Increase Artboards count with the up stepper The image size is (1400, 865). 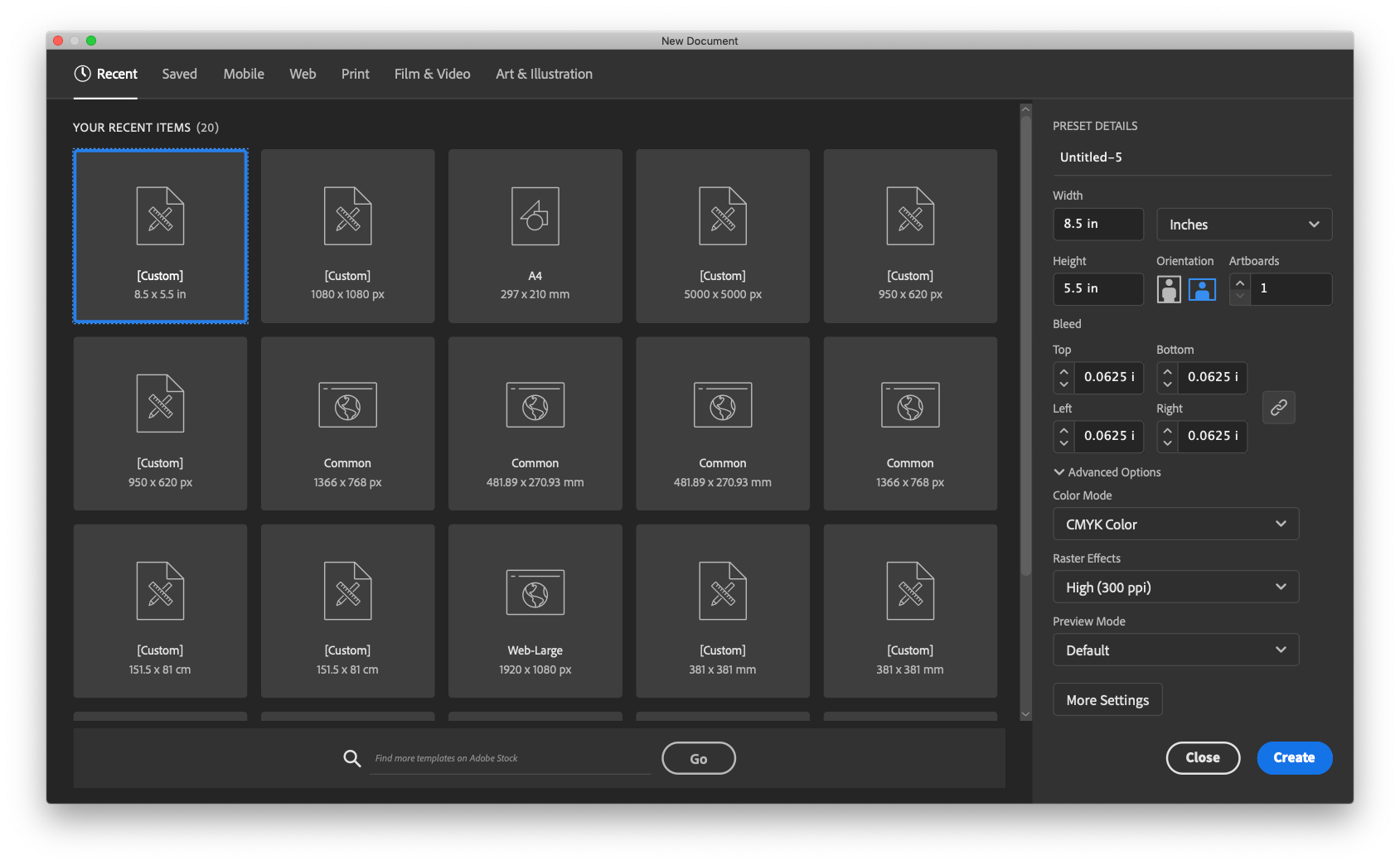click(x=1239, y=283)
